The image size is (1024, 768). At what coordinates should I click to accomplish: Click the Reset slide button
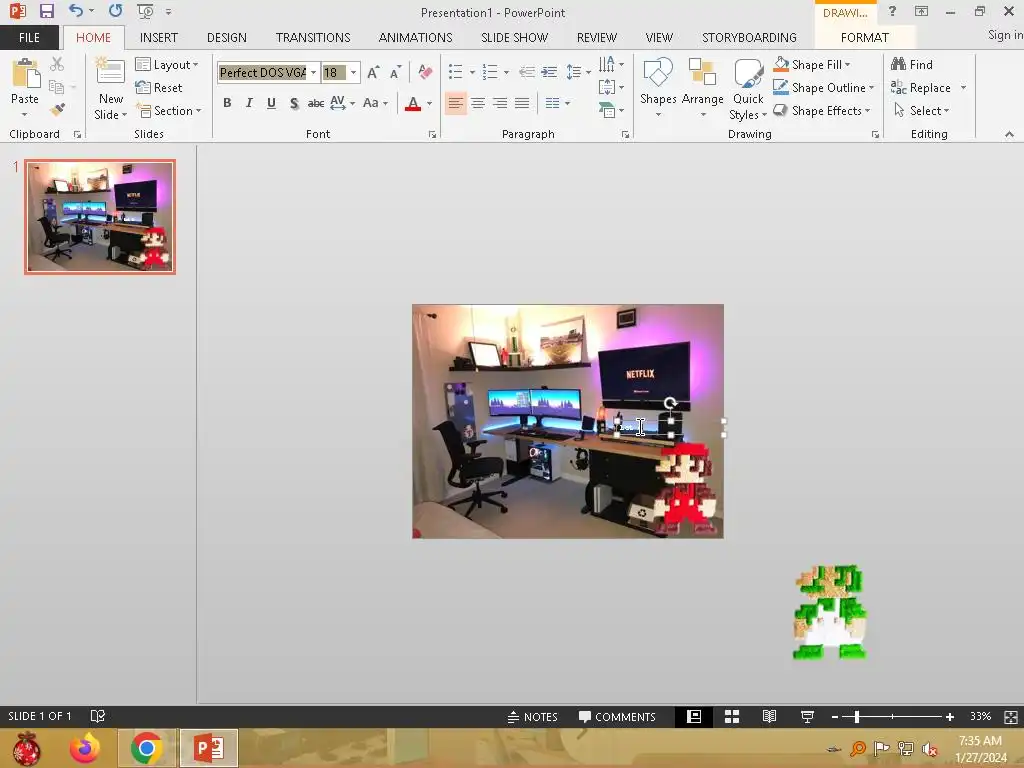[159, 88]
